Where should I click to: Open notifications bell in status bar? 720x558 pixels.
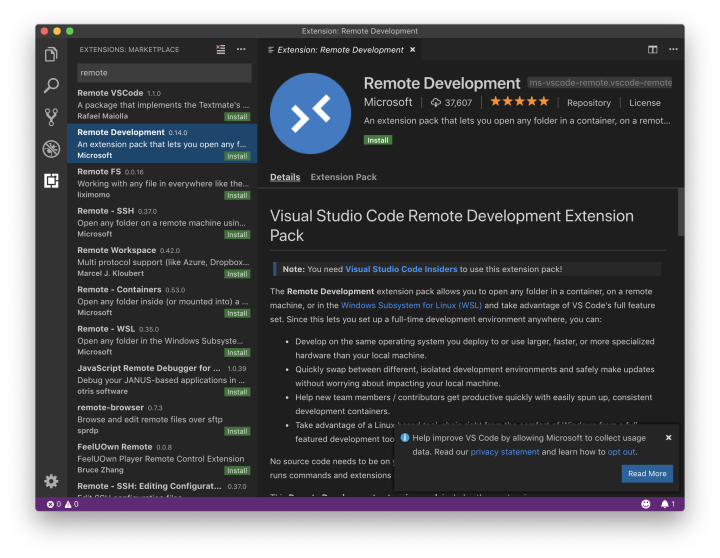[667, 504]
